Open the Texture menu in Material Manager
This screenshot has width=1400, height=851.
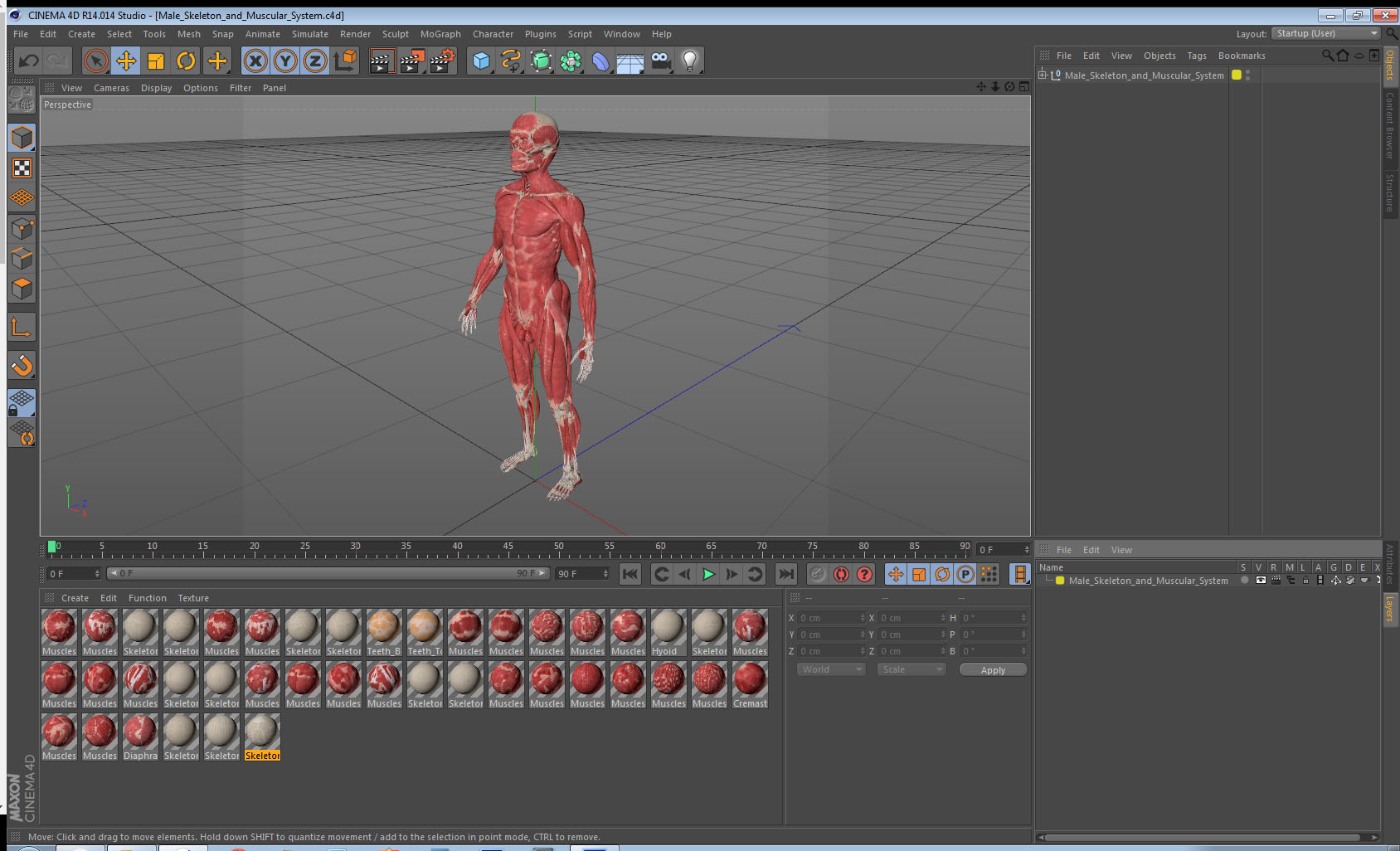(193, 598)
